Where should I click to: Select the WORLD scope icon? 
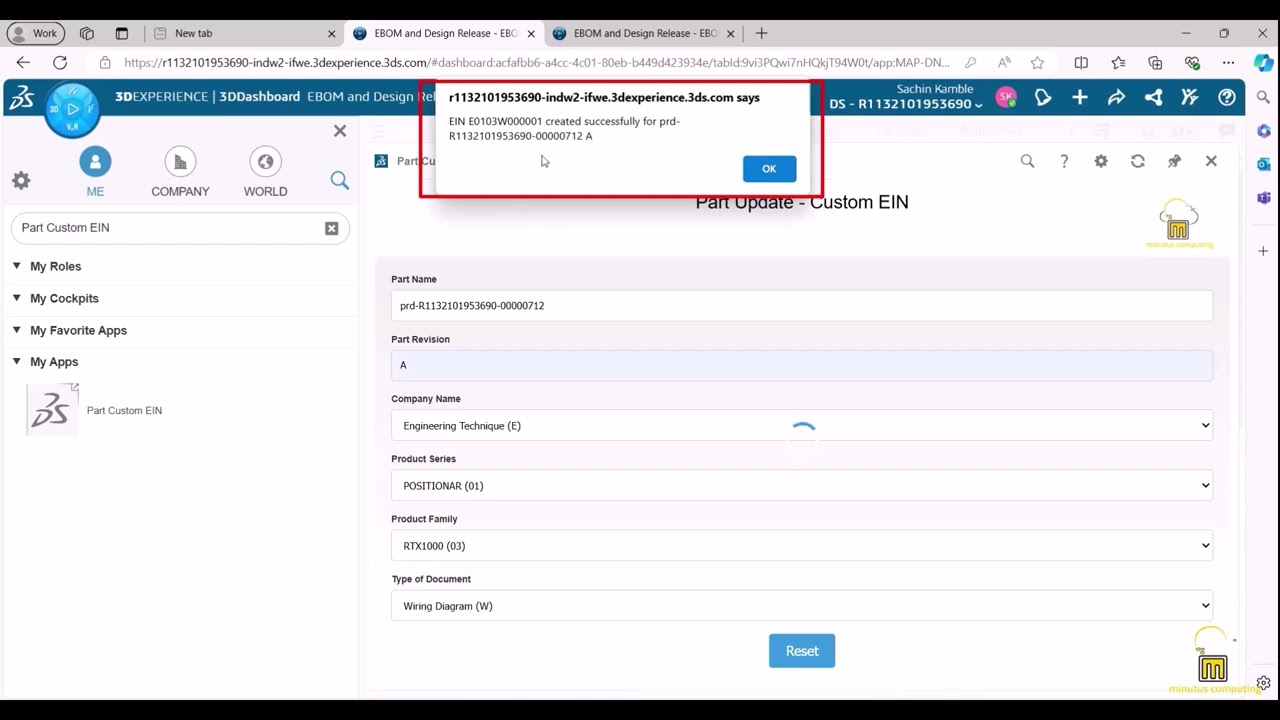click(265, 161)
